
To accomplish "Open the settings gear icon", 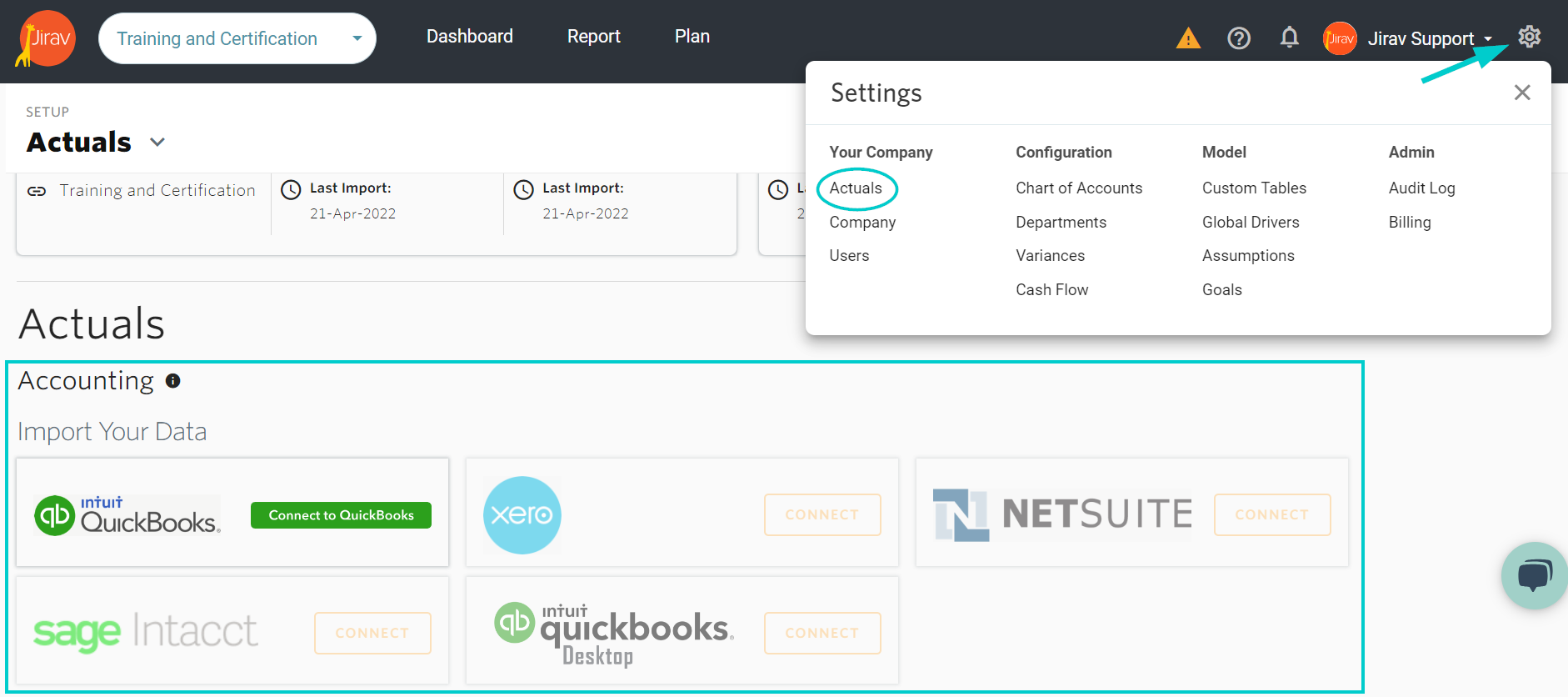I will point(1529,37).
